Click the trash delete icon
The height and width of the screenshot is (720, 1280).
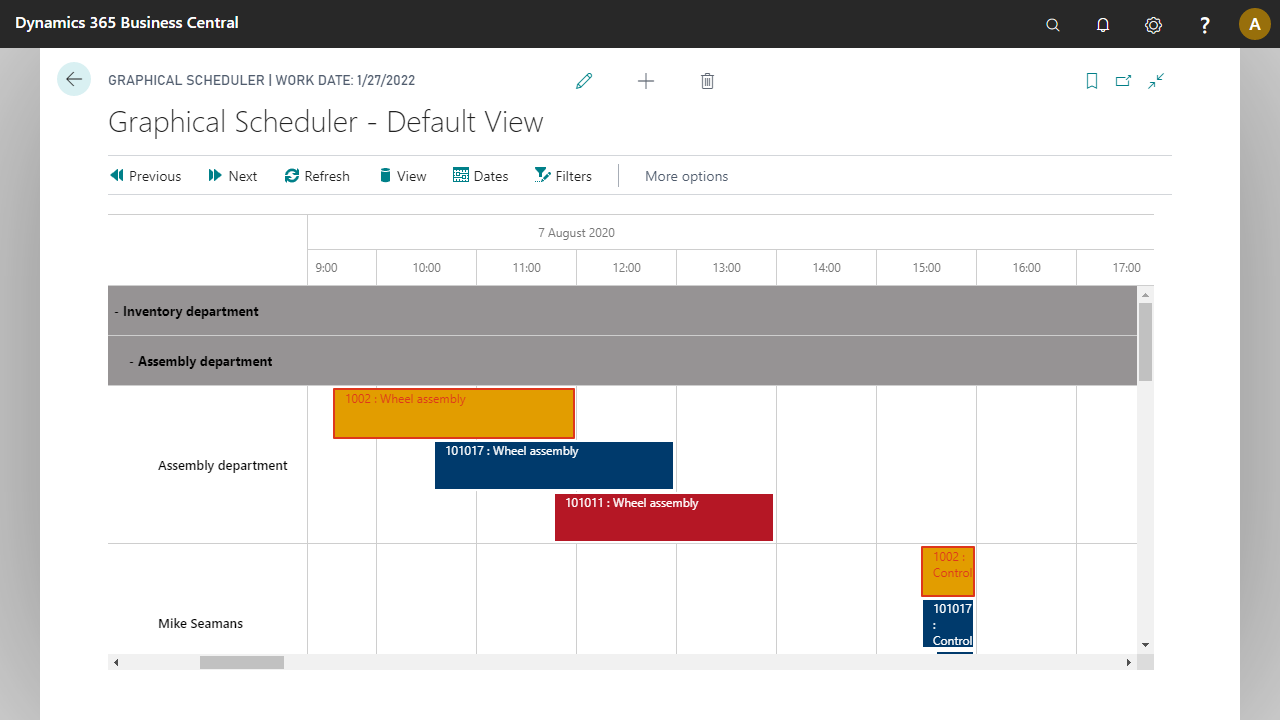707,81
